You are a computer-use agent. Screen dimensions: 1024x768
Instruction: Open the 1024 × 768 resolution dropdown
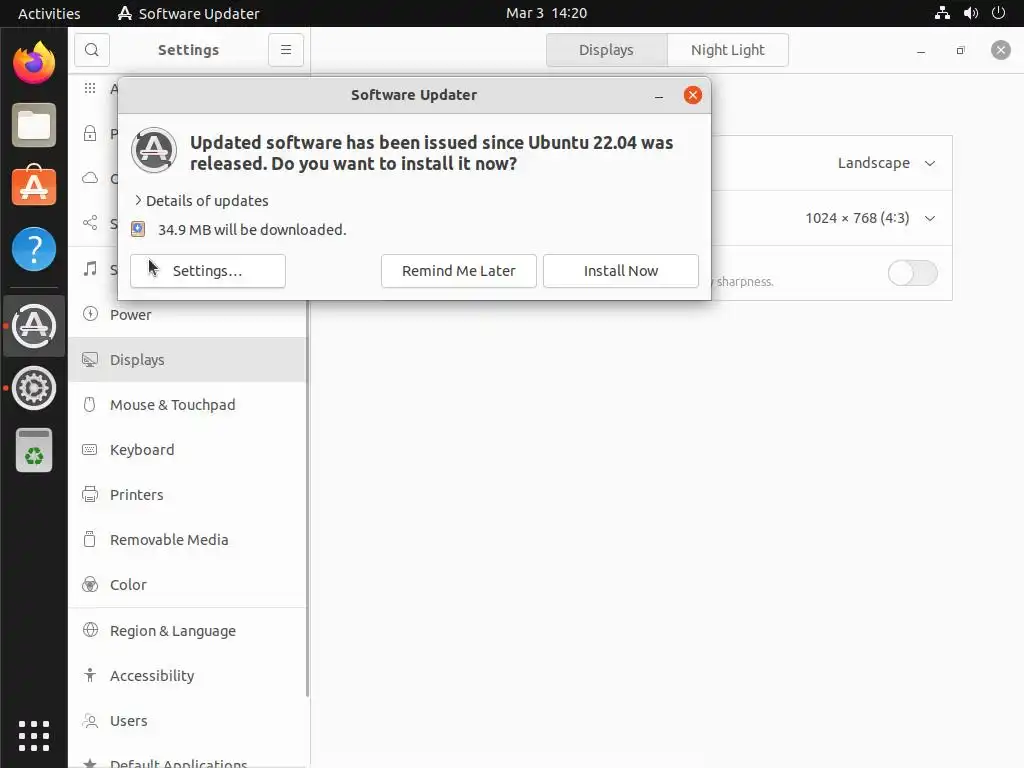(871, 217)
